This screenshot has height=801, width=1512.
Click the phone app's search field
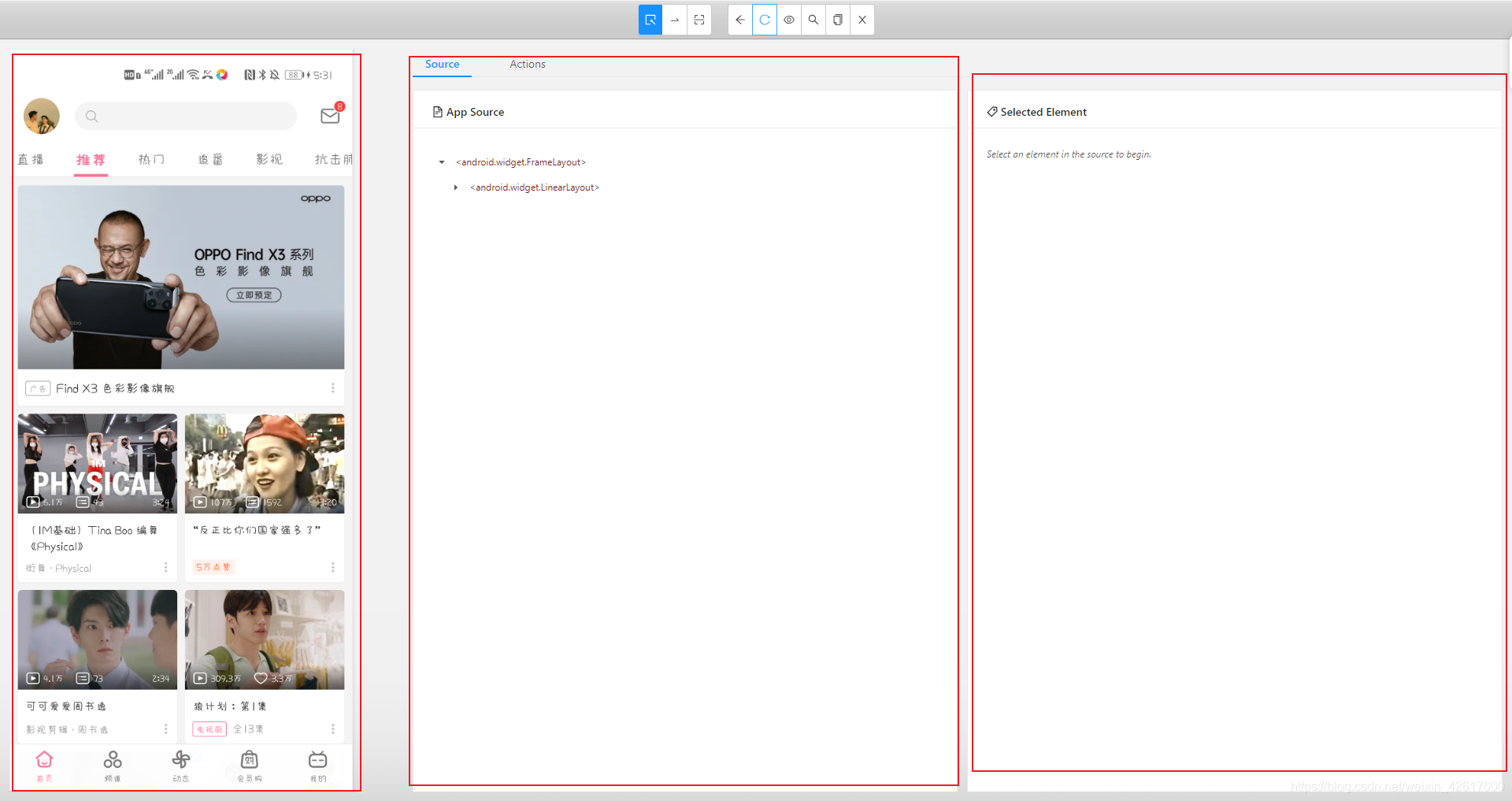pos(186,117)
